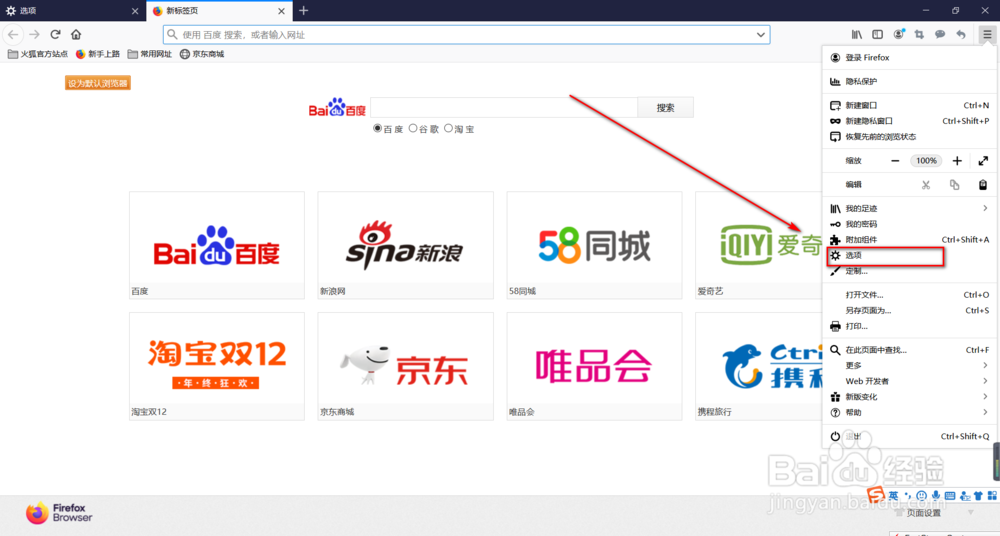Choose 新建隐私窗口 menu item

pyautogui.click(x=909, y=121)
